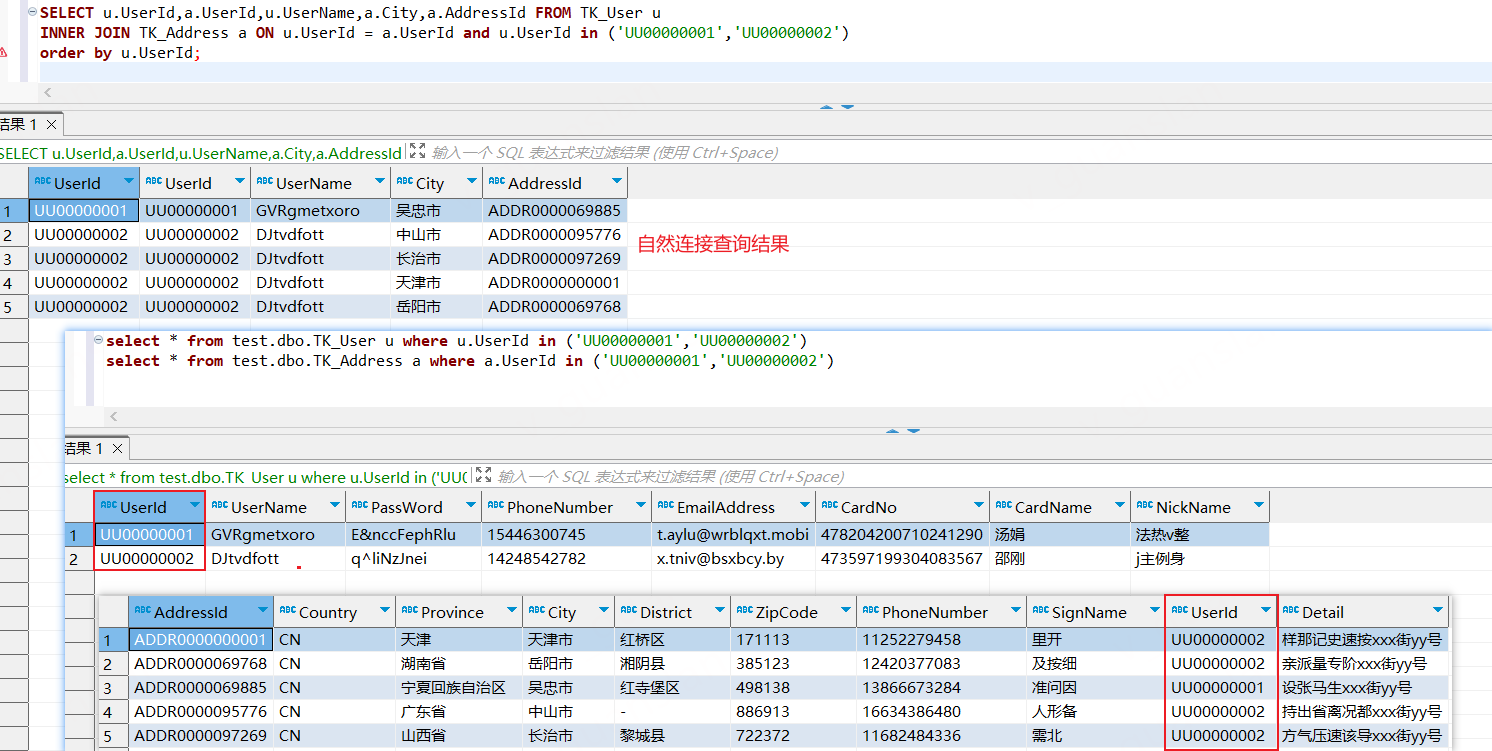Click the ABC type icon in the EmailAddress header
Screen dimensions: 1492x751
coord(665,507)
